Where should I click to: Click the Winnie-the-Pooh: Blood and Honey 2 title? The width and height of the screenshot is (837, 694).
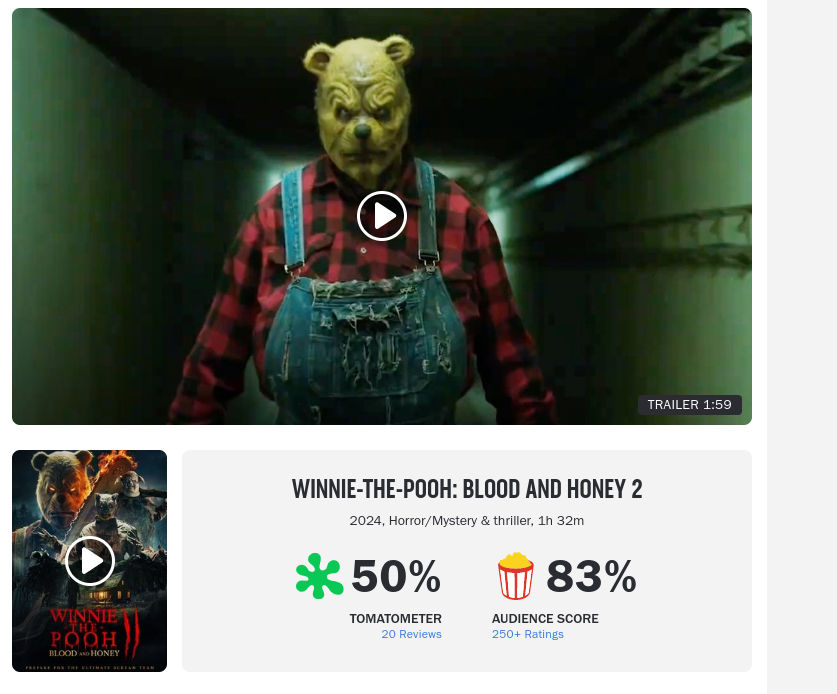467,489
